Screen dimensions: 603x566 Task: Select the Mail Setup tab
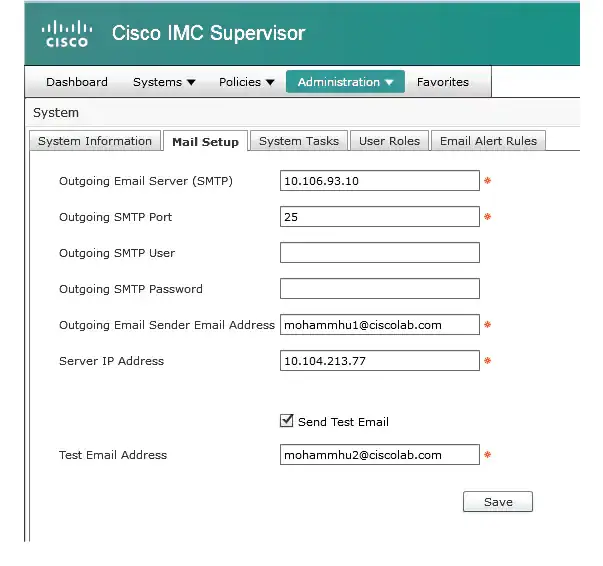pyautogui.click(x=205, y=142)
